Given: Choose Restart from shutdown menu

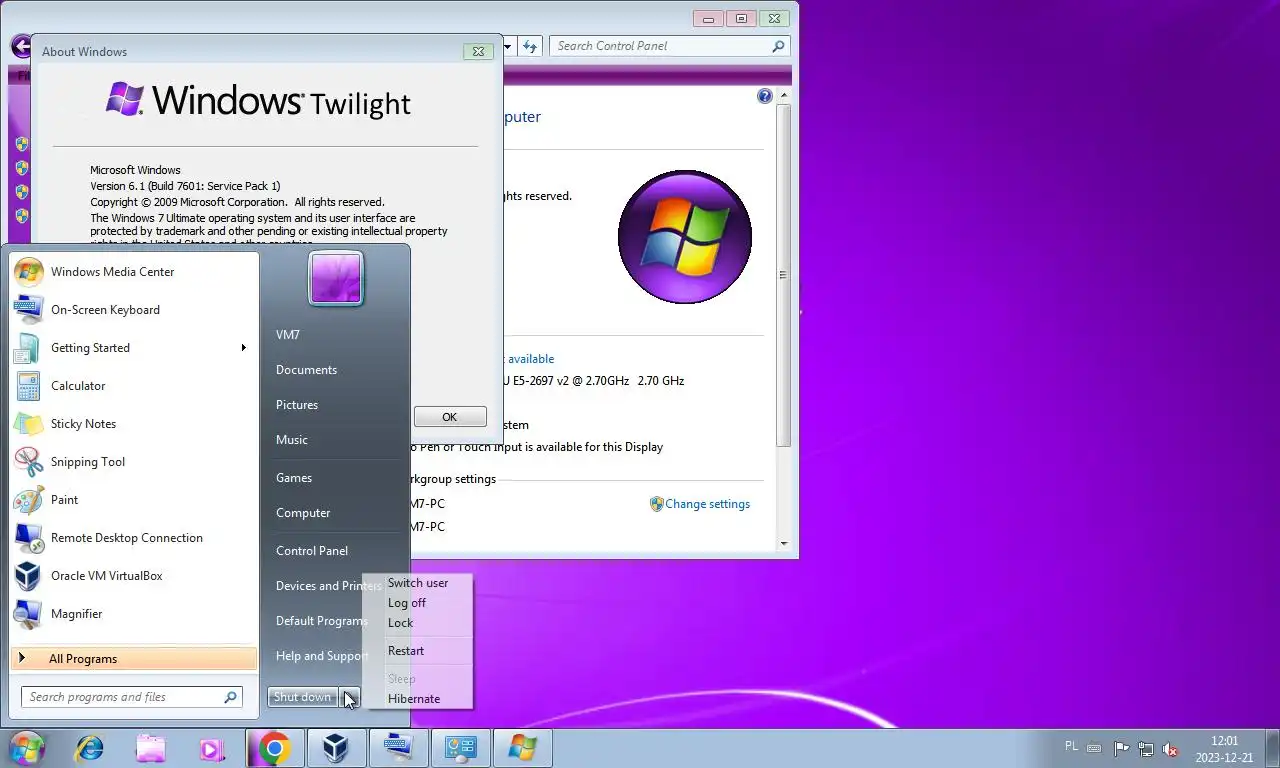Looking at the screenshot, I should coord(406,651).
